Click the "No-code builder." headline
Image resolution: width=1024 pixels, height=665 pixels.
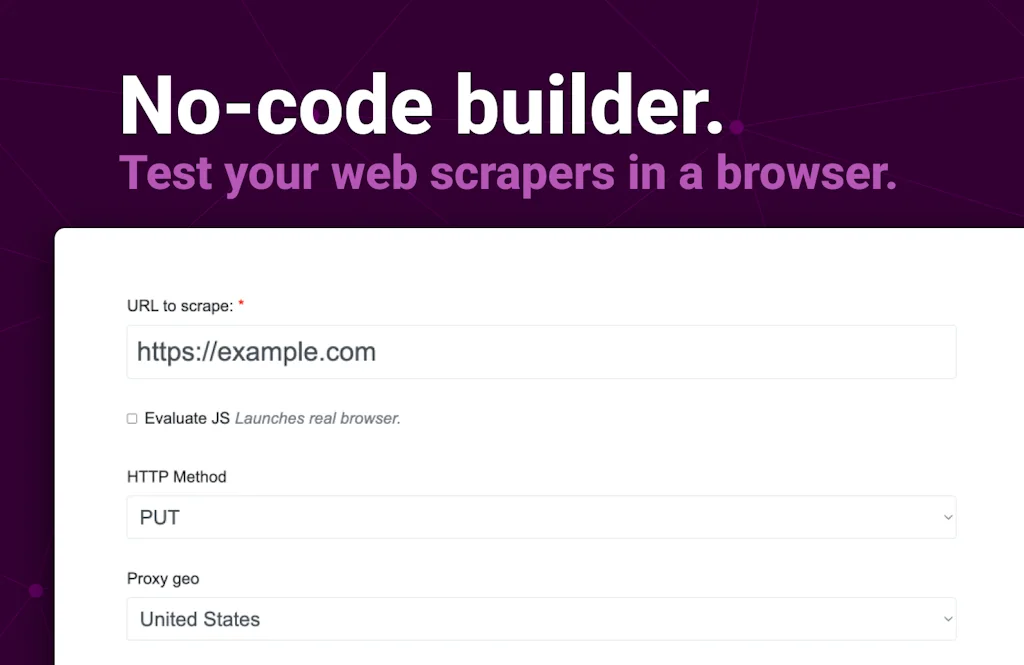coord(421,106)
